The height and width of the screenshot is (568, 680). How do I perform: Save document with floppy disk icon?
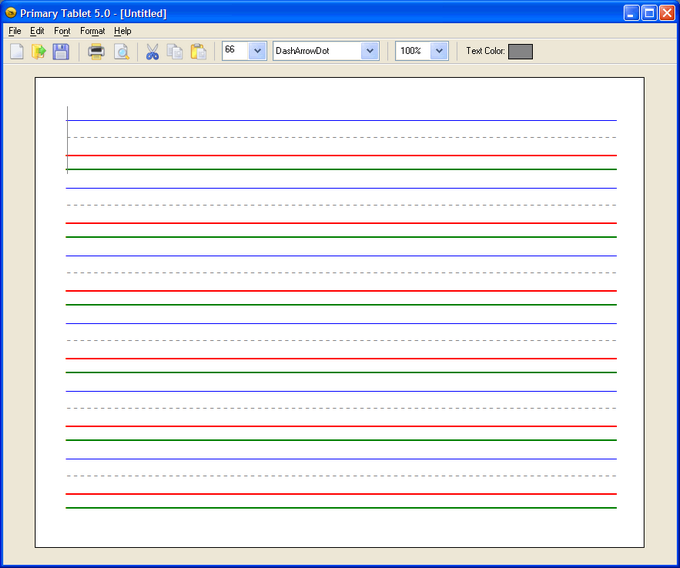point(61,51)
